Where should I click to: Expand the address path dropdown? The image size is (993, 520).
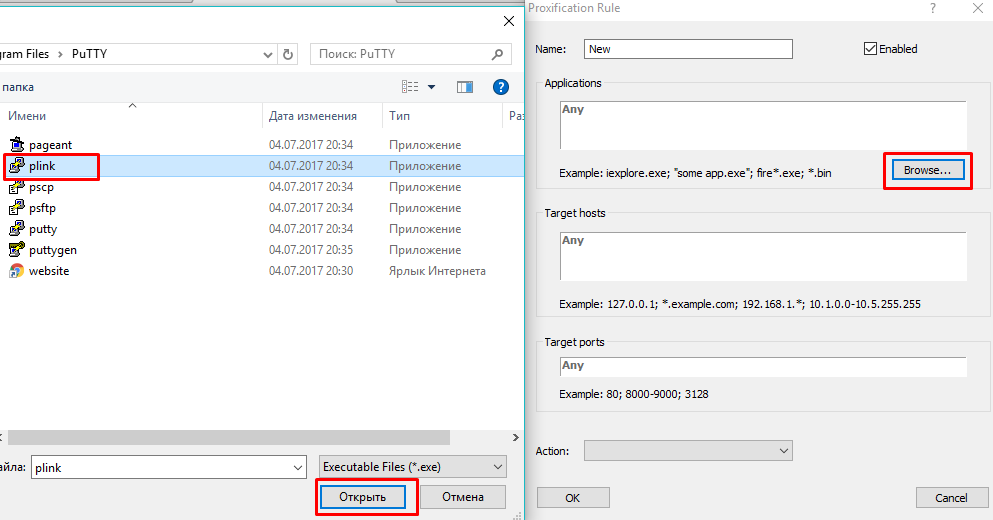pyautogui.click(x=268, y=54)
